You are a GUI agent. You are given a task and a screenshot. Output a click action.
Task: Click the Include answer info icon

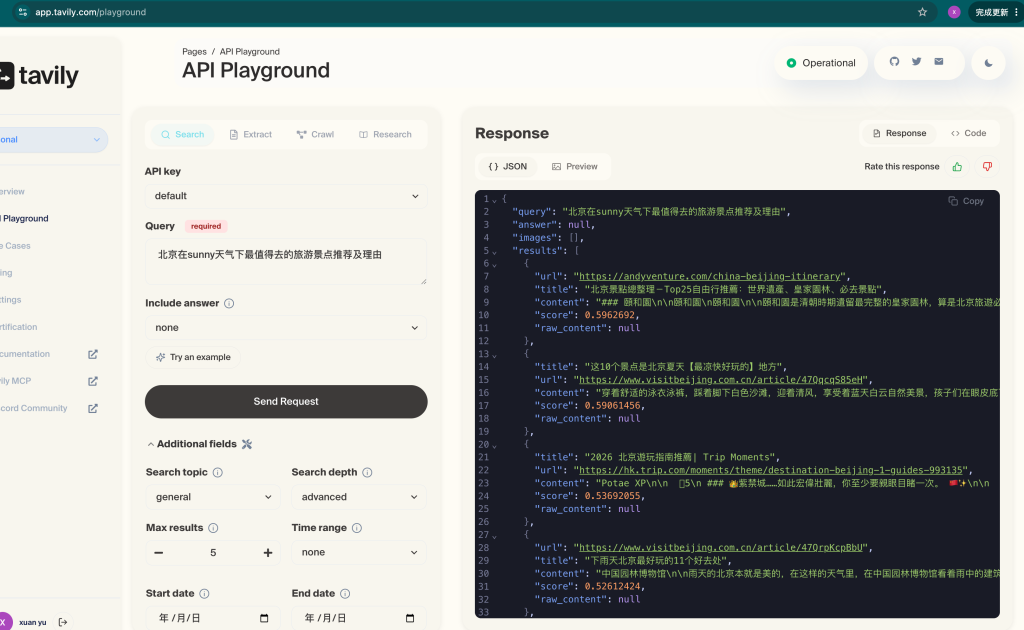(229, 303)
